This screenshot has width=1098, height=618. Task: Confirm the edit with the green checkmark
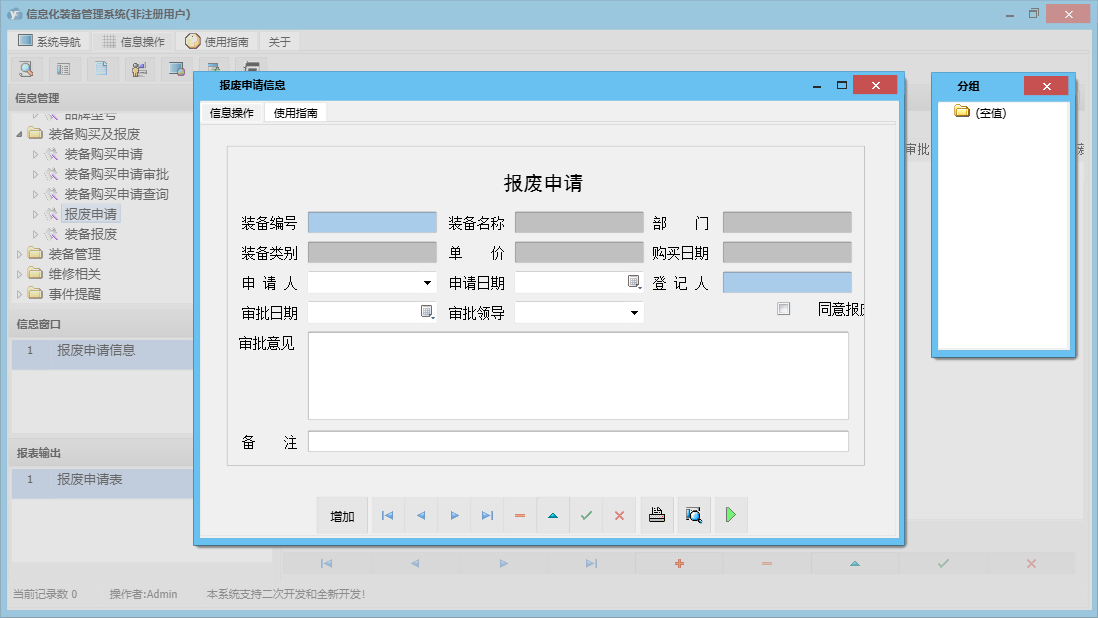[586, 515]
